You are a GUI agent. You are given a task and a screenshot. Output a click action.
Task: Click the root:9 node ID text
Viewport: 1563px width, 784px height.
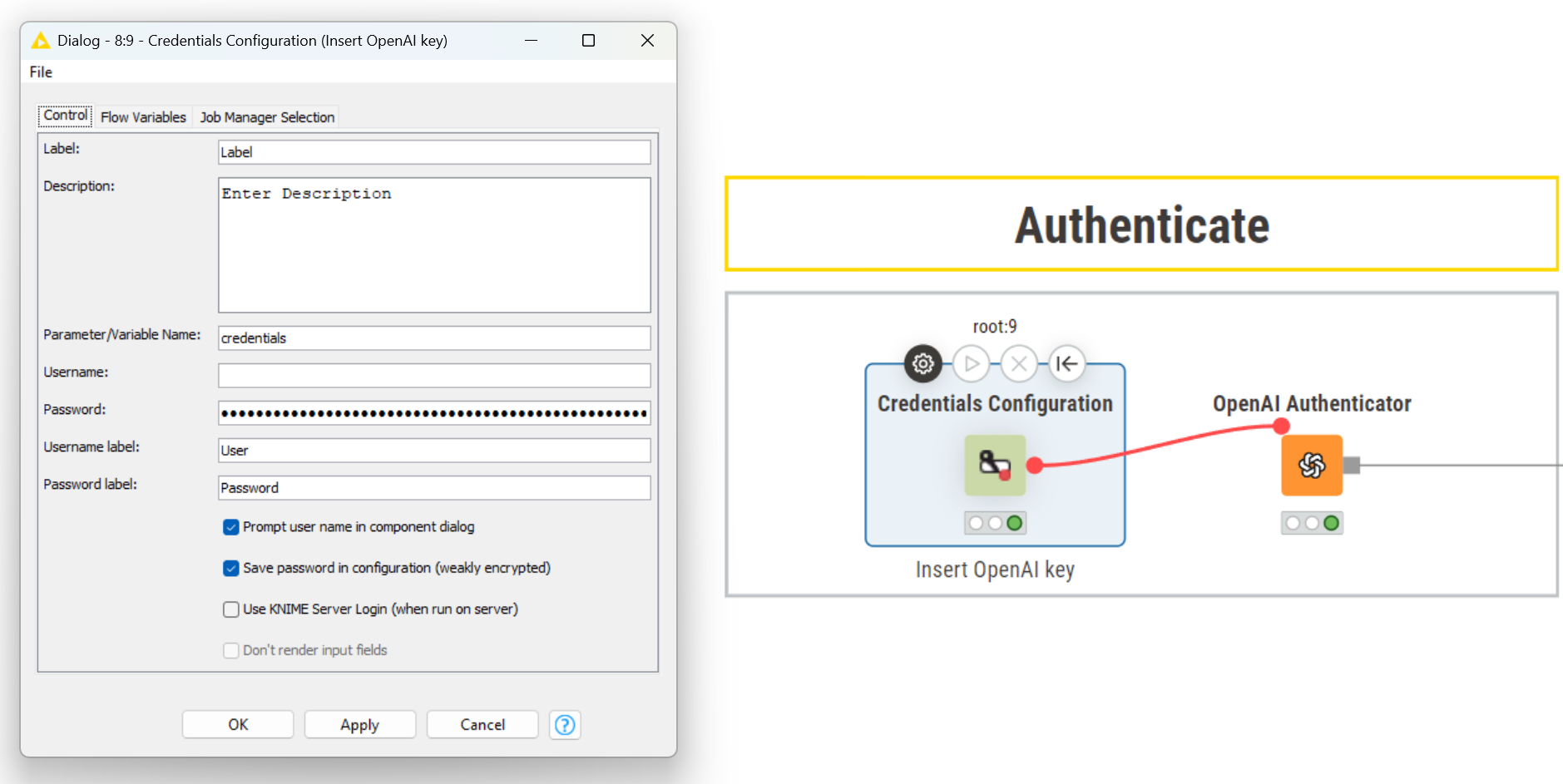click(x=995, y=327)
